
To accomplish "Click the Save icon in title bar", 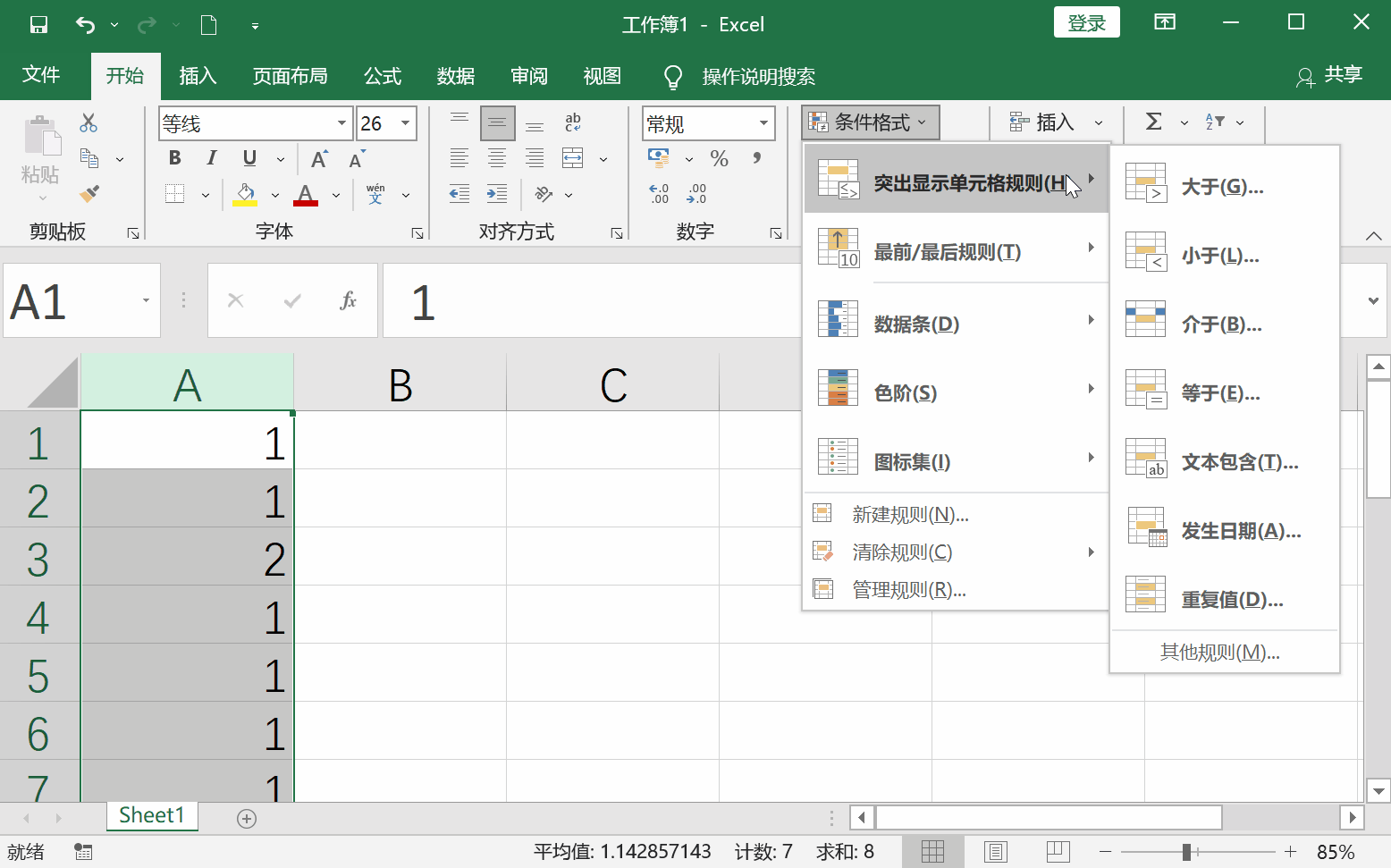I will pyautogui.click(x=38, y=25).
